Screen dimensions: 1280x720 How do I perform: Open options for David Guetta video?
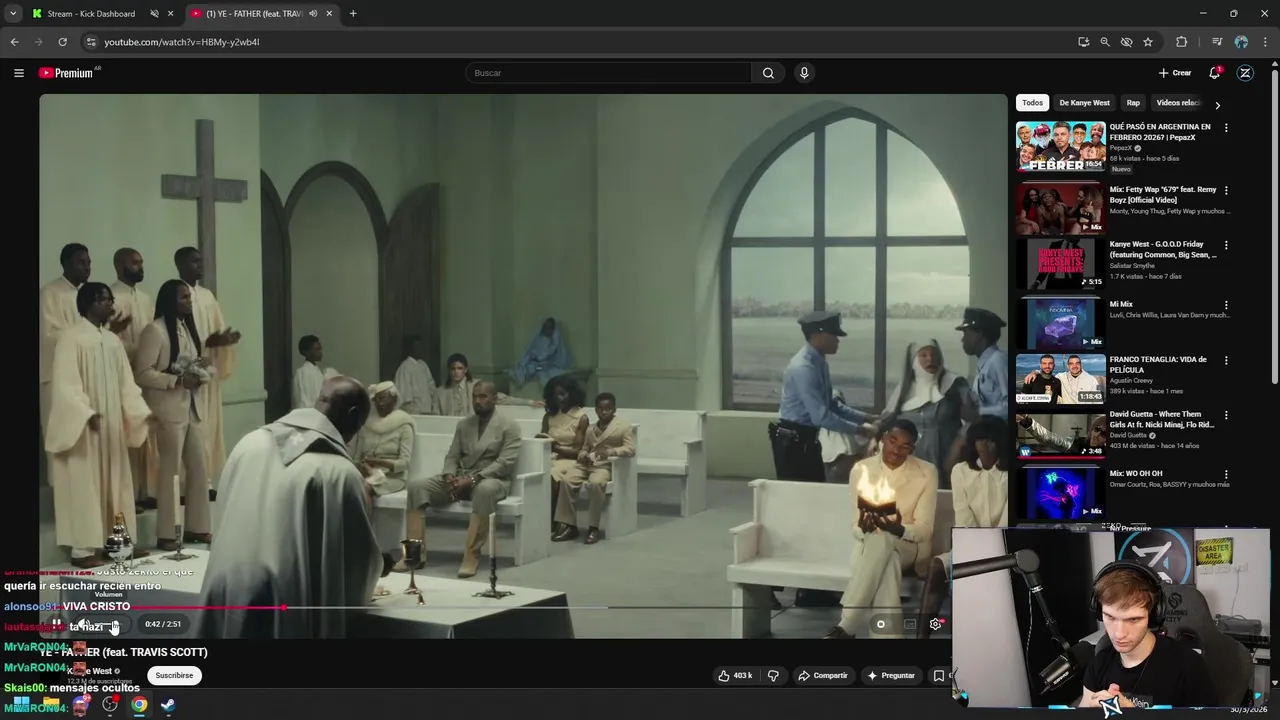coord(1226,415)
